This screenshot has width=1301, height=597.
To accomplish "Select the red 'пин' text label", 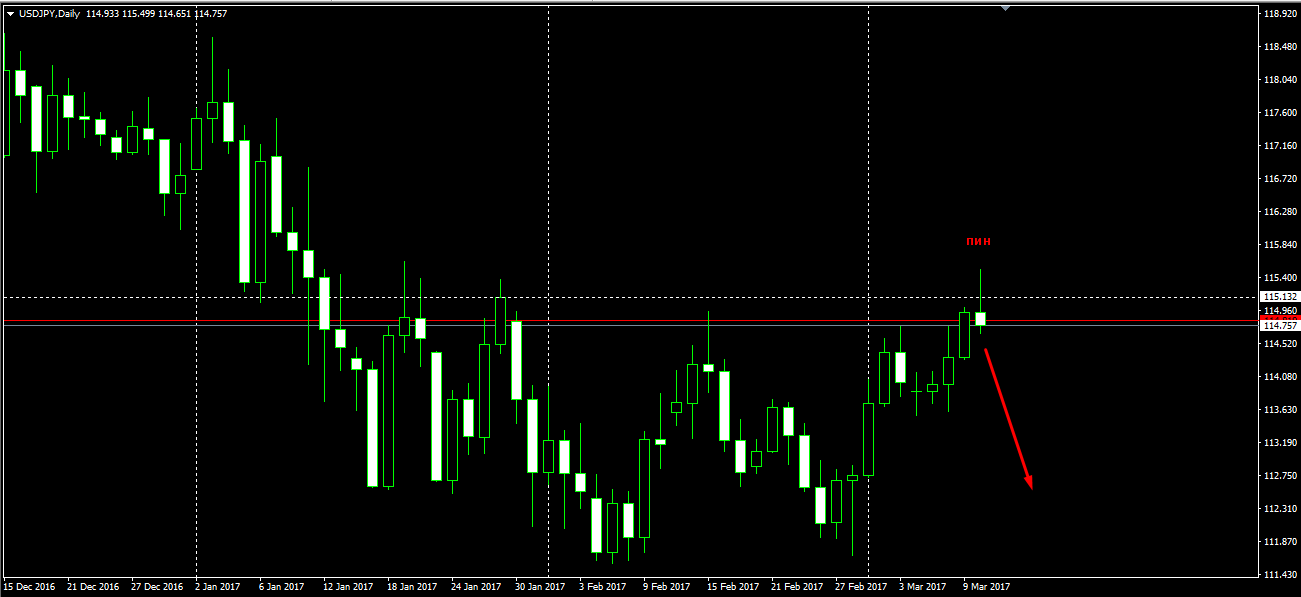I will click(978, 241).
